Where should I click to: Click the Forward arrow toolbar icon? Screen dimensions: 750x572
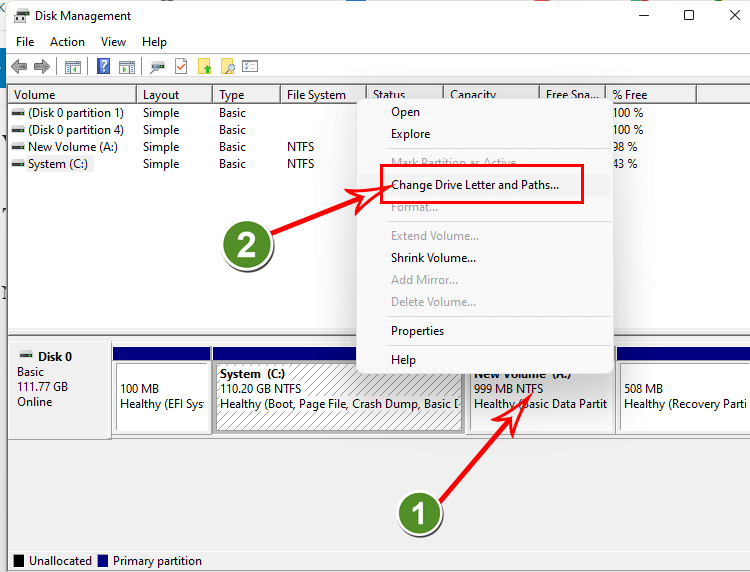coord(42,66)
